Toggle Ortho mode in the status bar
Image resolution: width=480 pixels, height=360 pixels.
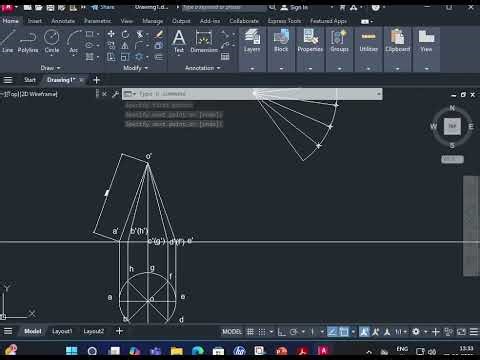click(282, 332)
